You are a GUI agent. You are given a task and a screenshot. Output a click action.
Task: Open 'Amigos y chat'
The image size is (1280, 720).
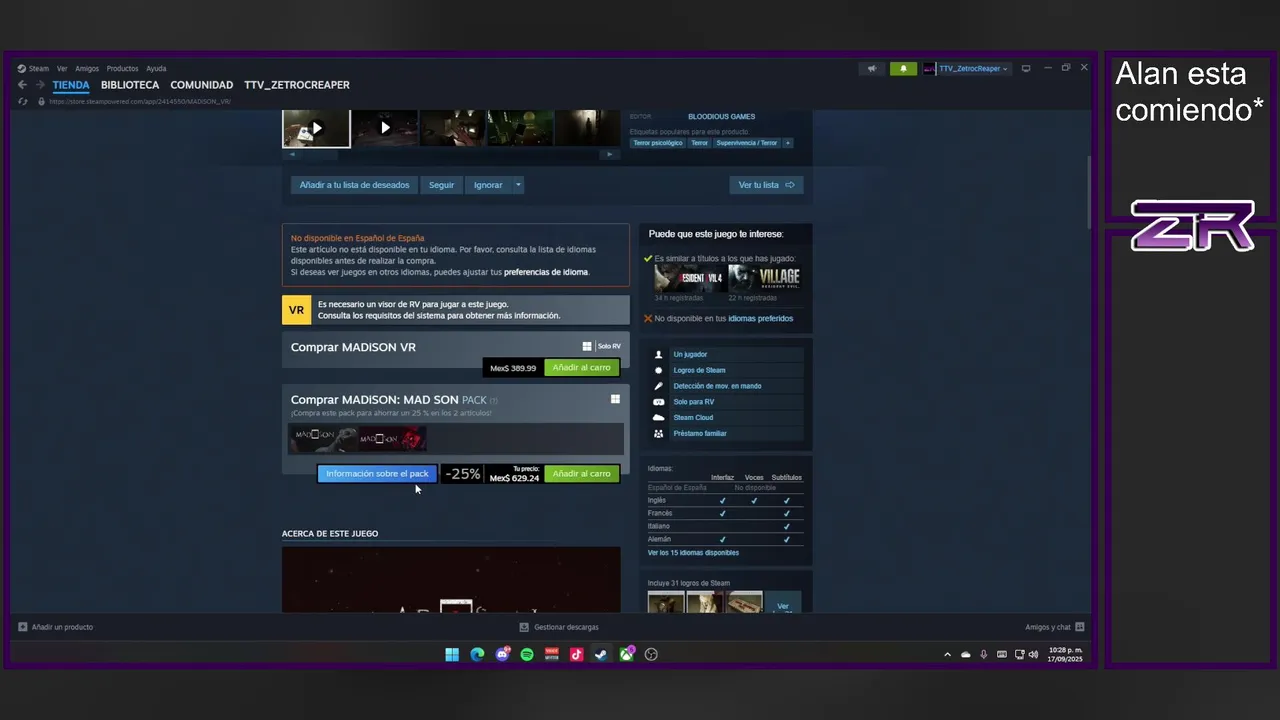coord(1055,627)
